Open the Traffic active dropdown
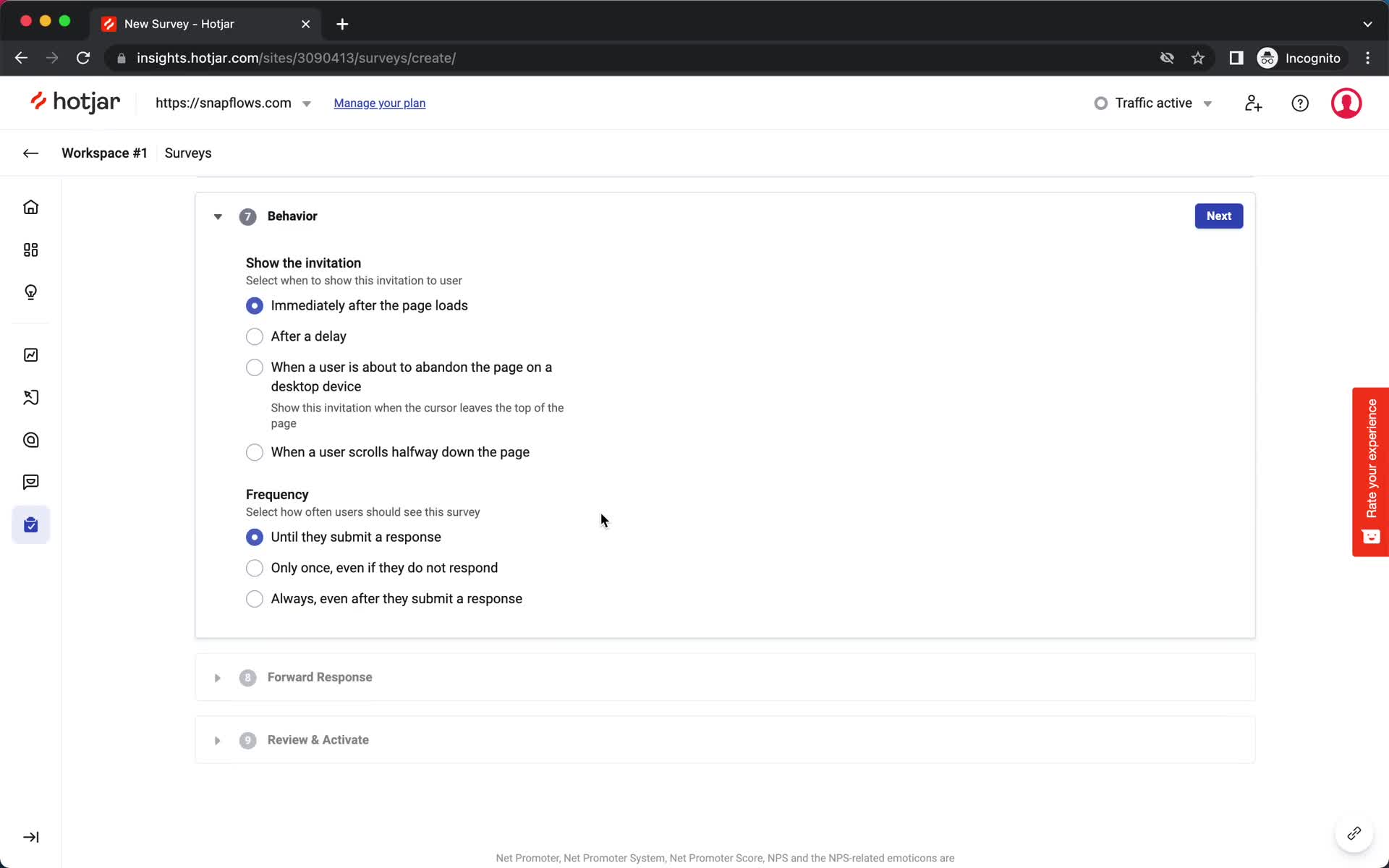Viewport: 1389px width, 868px height. click(1152, 103)
